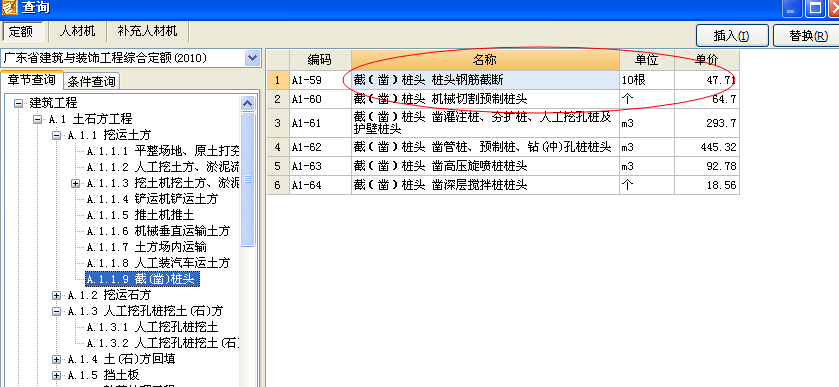Select tree item A.1.1.8 人工装汽车运土方
839x387 pixels.
[158, 263]
